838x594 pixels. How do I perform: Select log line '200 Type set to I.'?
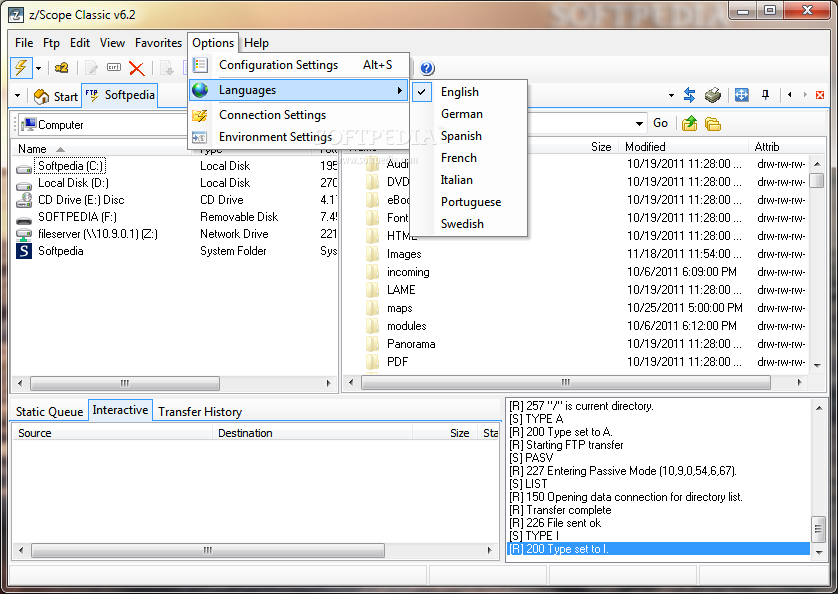point(658,549)
